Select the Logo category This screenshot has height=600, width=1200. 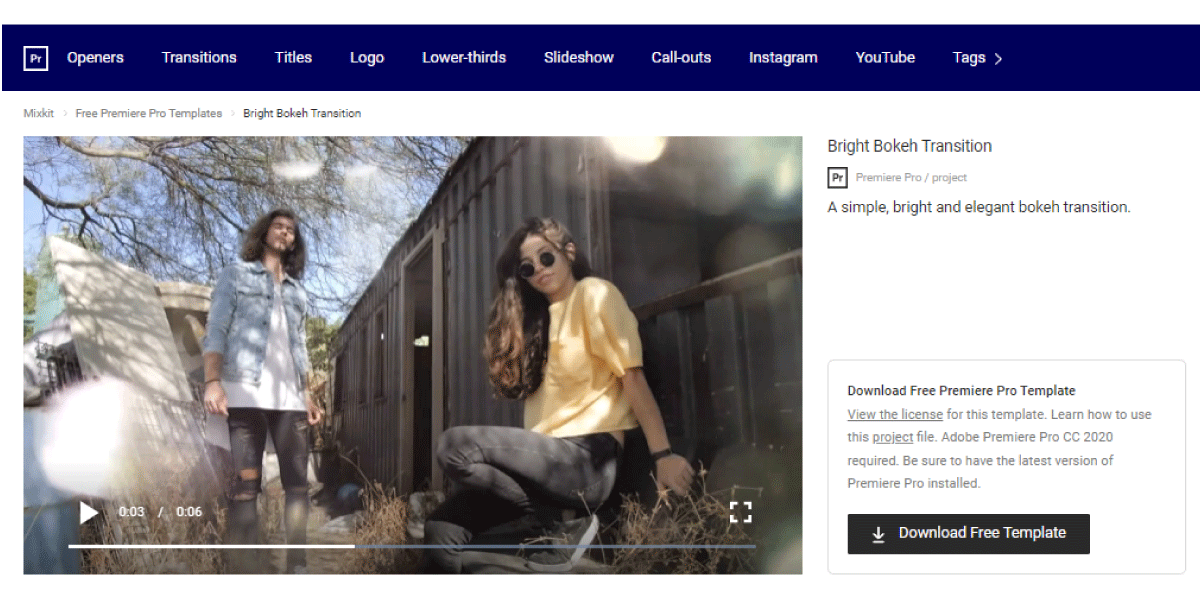click(x=367, y=58)
